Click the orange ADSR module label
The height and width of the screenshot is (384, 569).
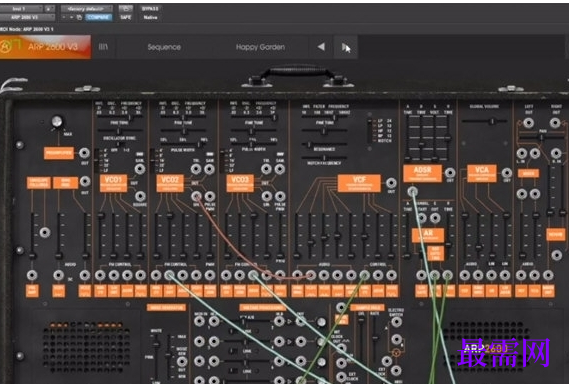point(423,173)
